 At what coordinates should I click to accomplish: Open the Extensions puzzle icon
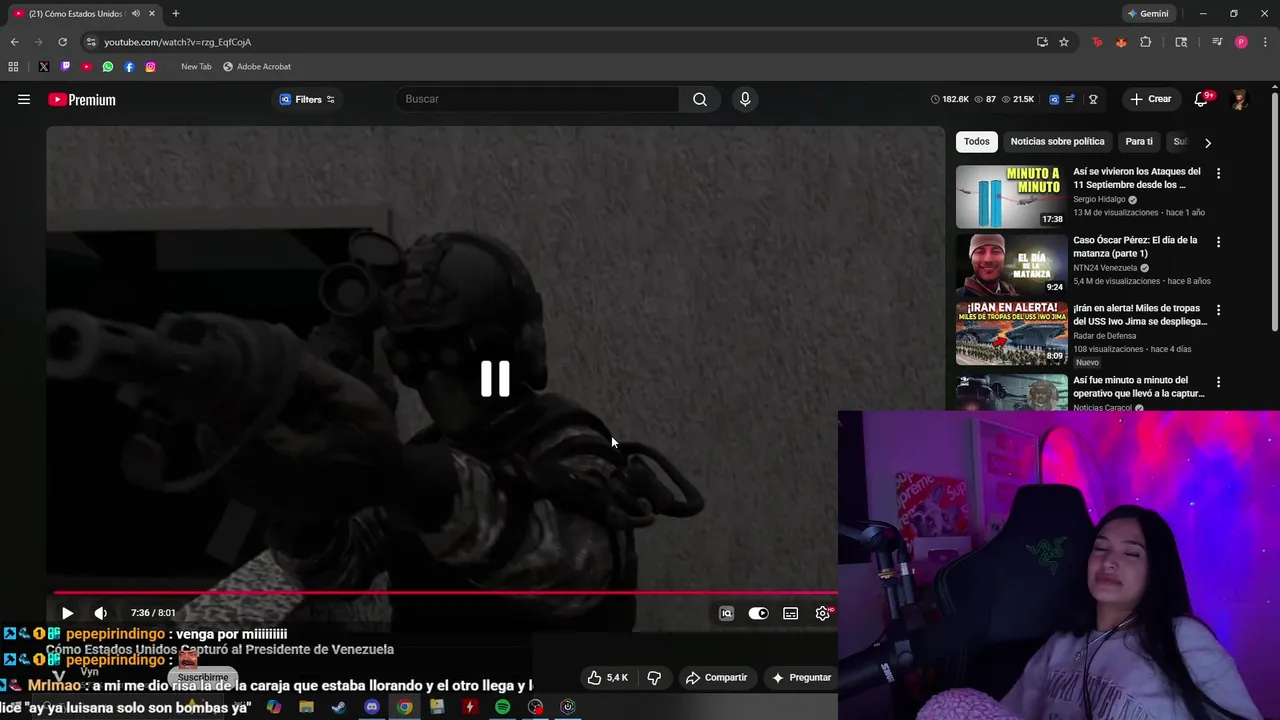[x=1146, y=42]
